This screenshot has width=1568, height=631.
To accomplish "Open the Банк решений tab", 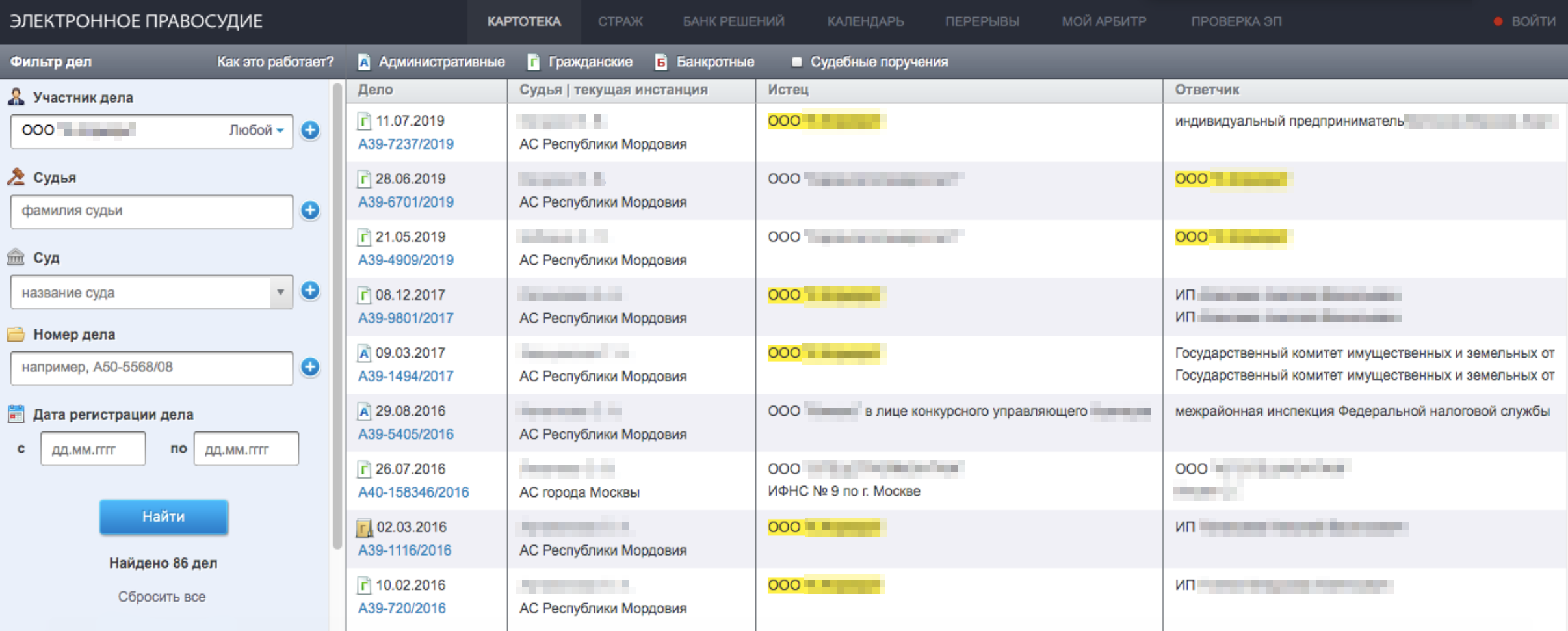I will (733, 21).
